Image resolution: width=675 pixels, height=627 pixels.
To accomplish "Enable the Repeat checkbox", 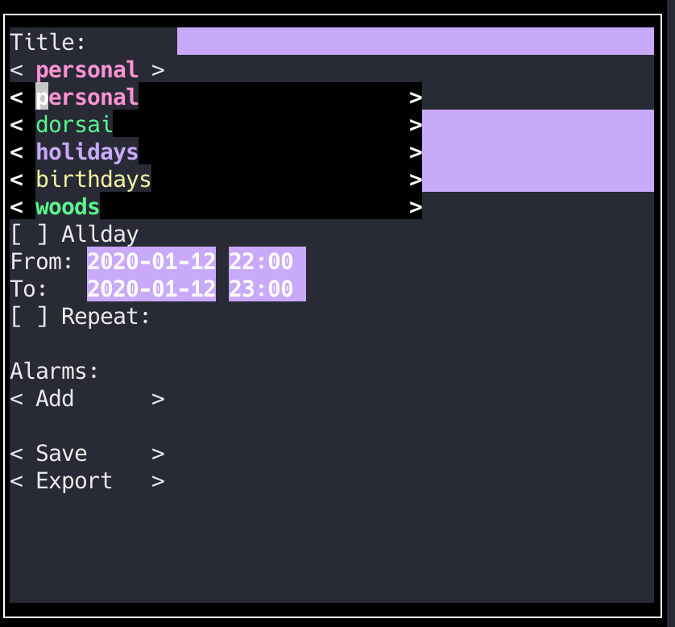I will pos(29,317).
